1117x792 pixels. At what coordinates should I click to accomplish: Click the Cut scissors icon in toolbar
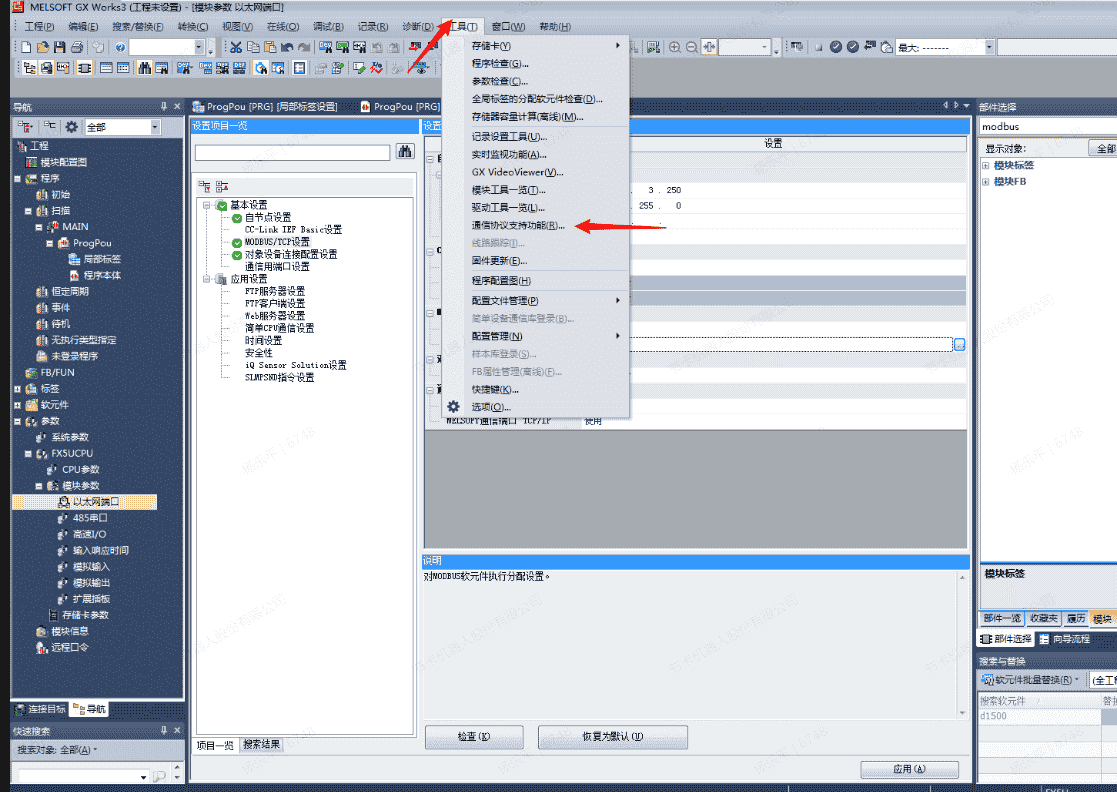[235, 47]
